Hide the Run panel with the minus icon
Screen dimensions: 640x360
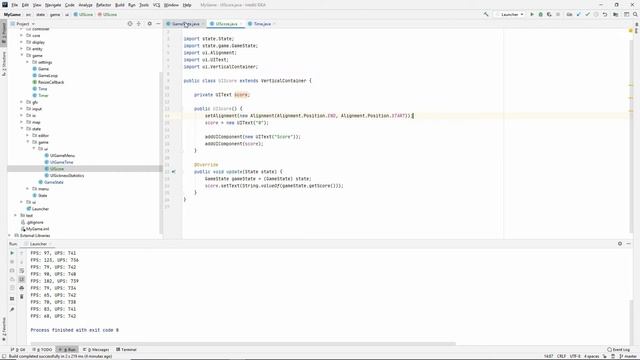tap(629, 244)
